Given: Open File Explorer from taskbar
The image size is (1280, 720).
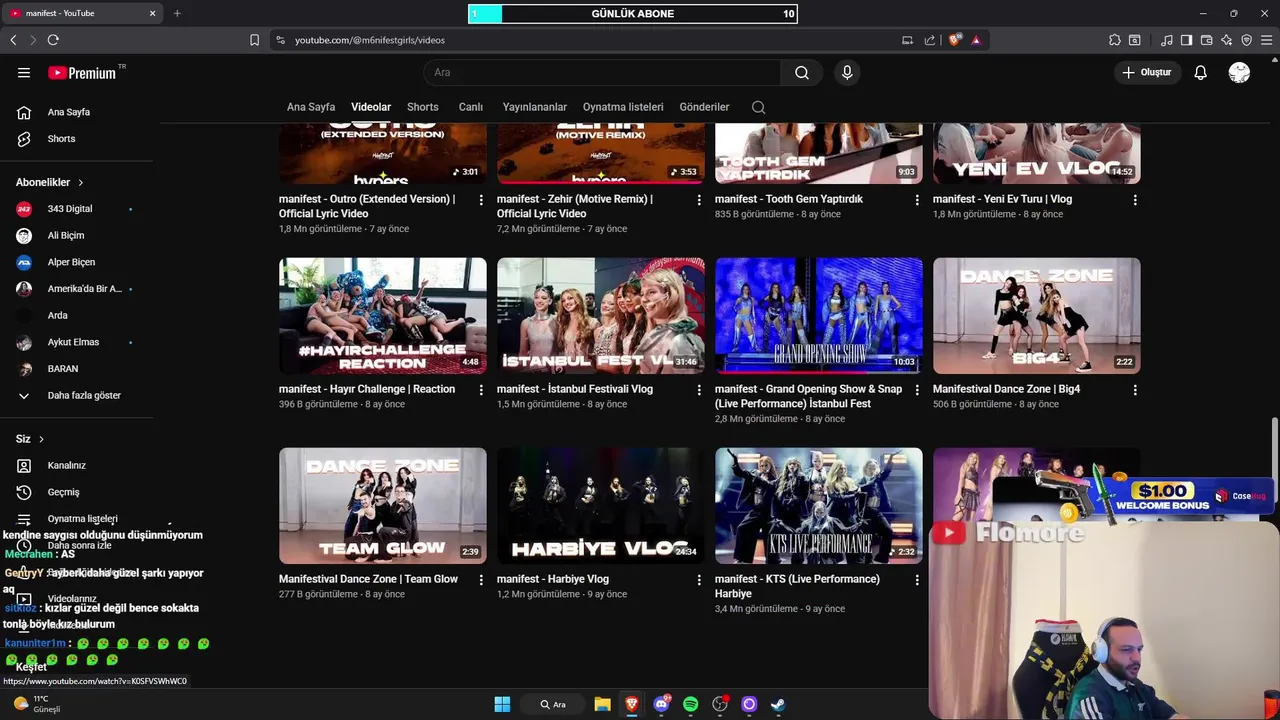Looking at the screenshot, I should (602, 704).
